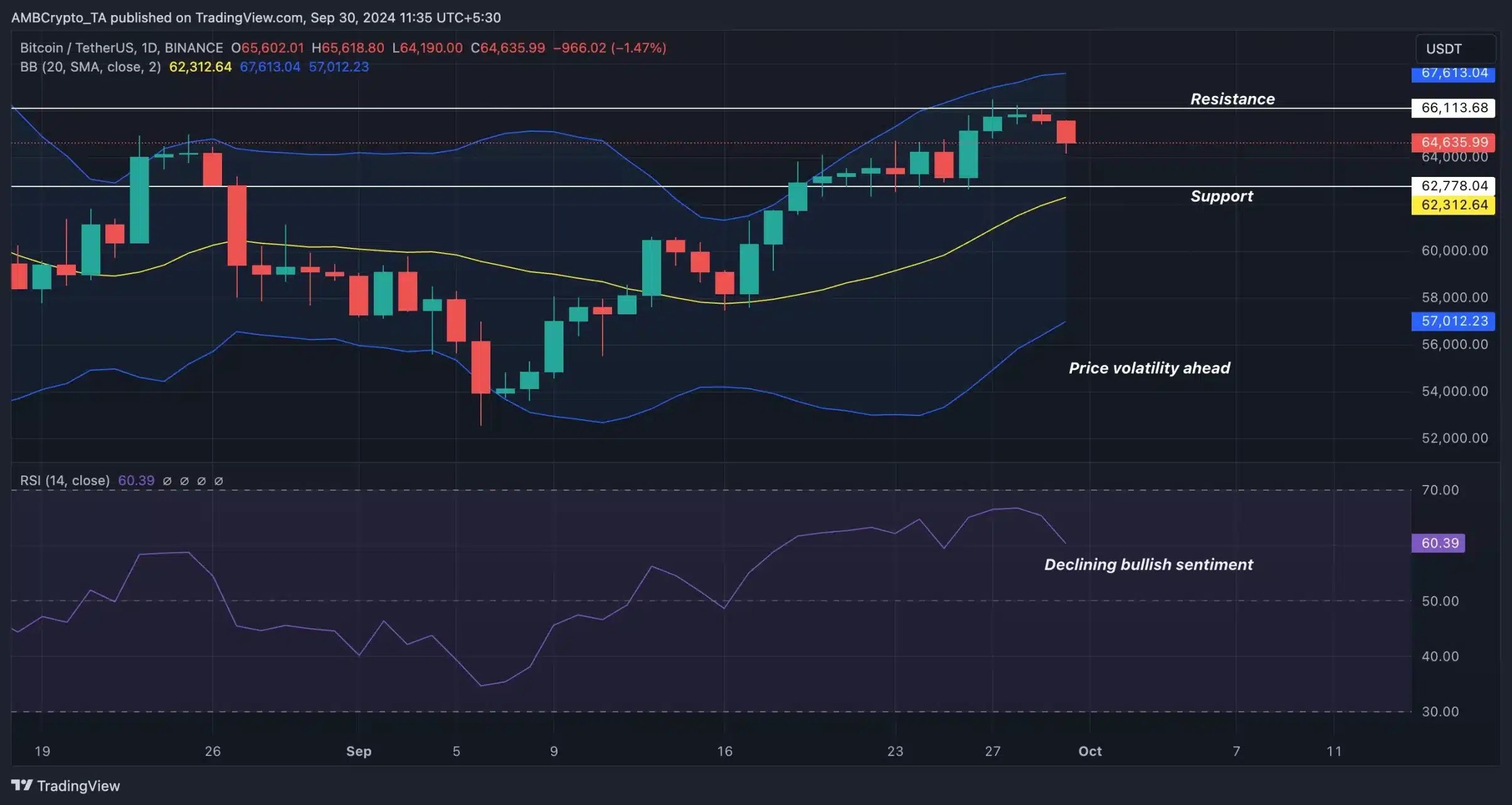The width and height of the screenshot is (1512, 805).
Task: Click the blue 67,613.04 upper band flag
Action: (1454, 73)
